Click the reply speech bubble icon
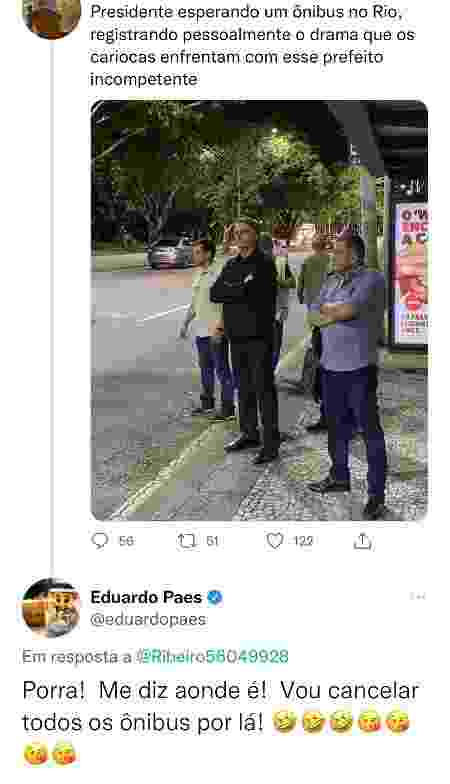450x784 pixels. tap(100, 540)
